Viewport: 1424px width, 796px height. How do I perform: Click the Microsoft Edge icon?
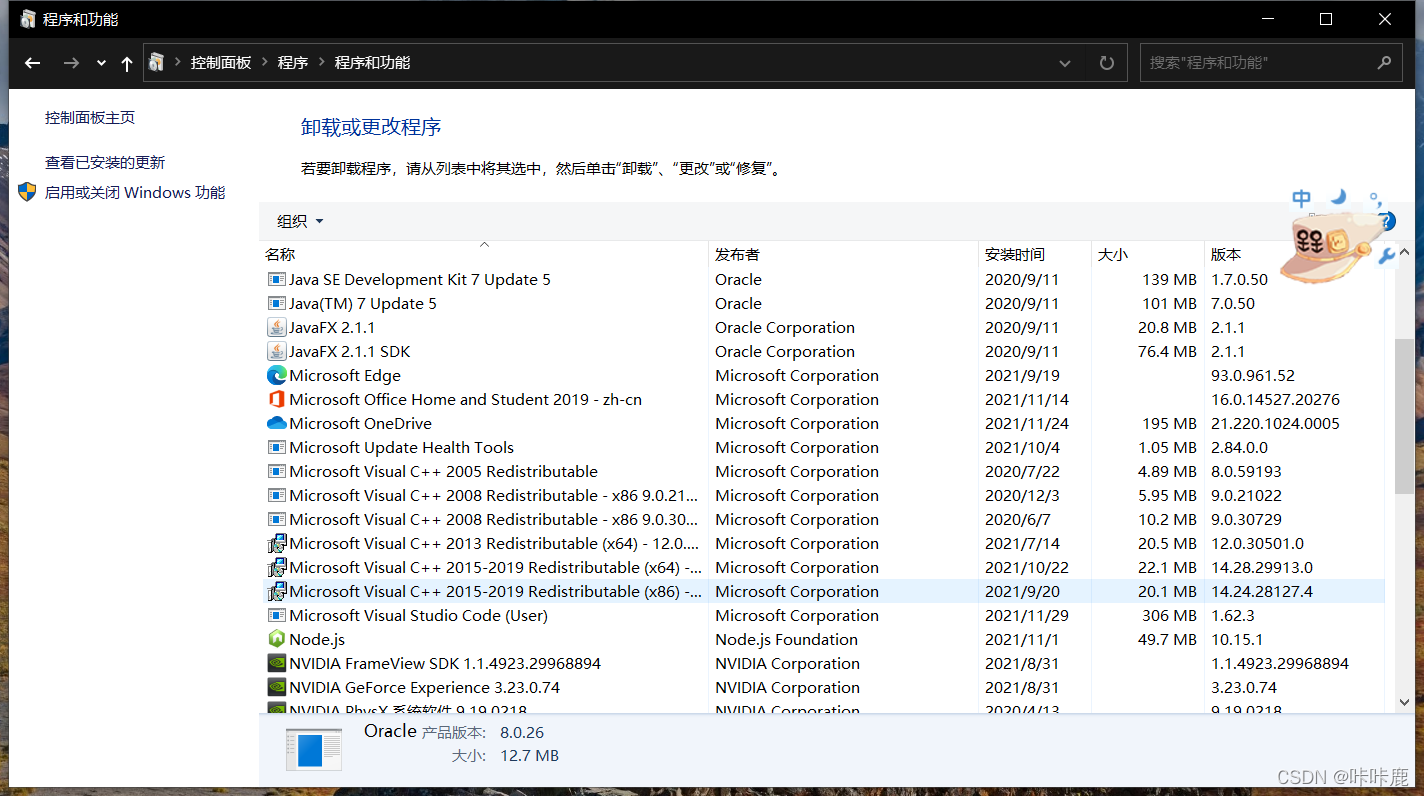coord(277,376)
